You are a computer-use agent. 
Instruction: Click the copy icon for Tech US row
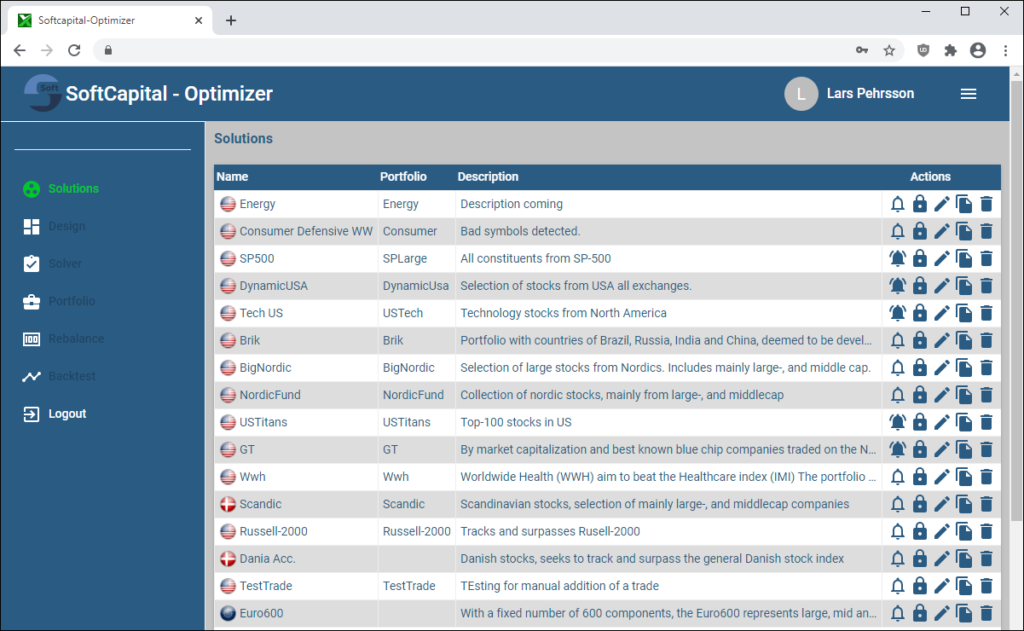pyautogui.click(x=964, y=313)
